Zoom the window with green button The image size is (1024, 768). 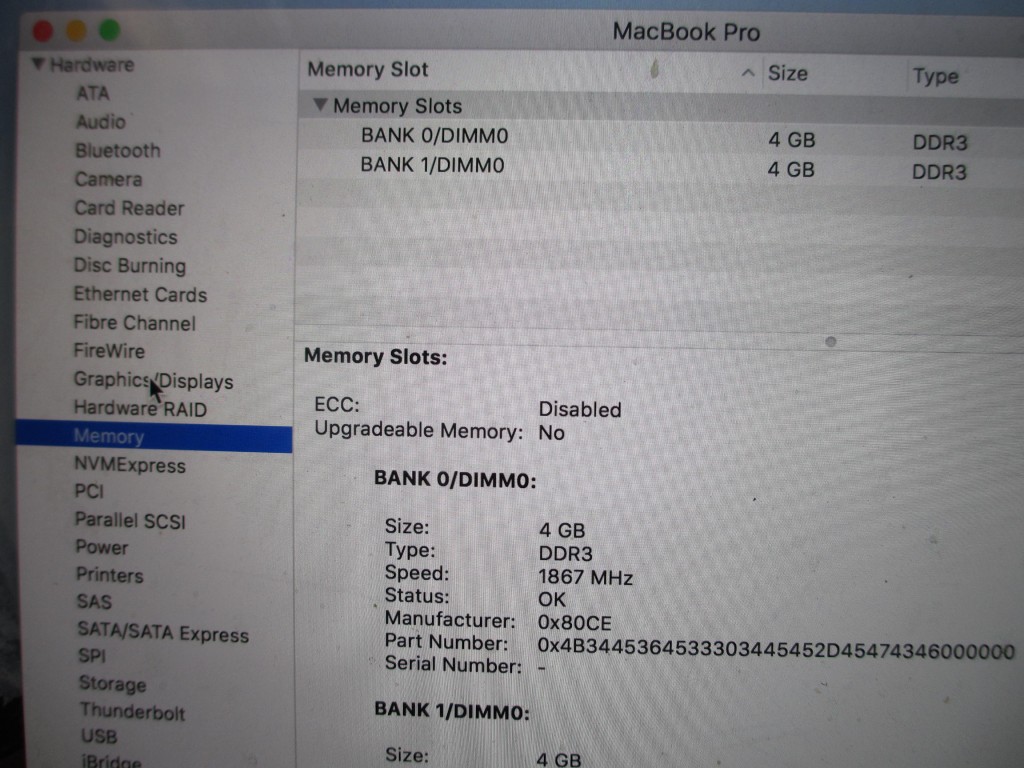click(x=110, y=30)
